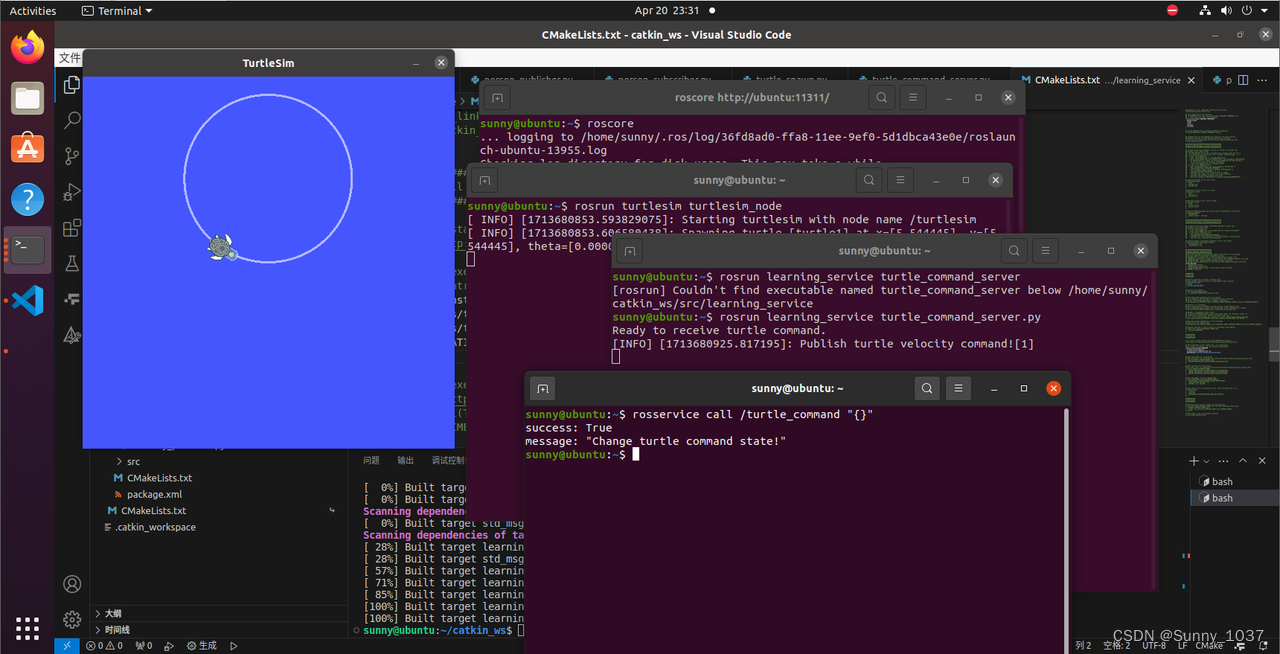The image size is (1280, 654).
Task: Open the Terminal app menu in top bar
Action: coord(118,11)
